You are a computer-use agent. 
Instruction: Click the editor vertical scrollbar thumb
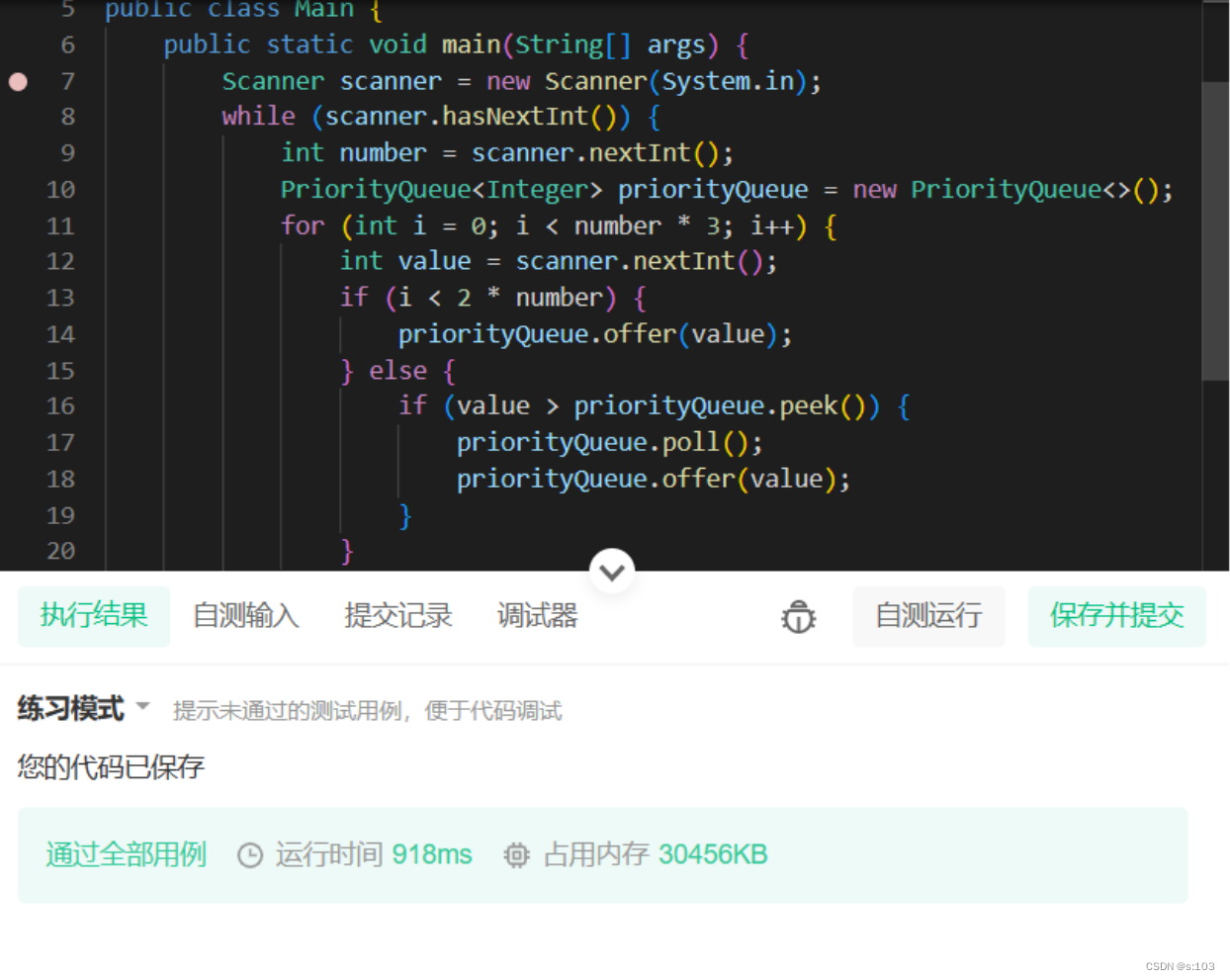click(x=1215, y=230)
